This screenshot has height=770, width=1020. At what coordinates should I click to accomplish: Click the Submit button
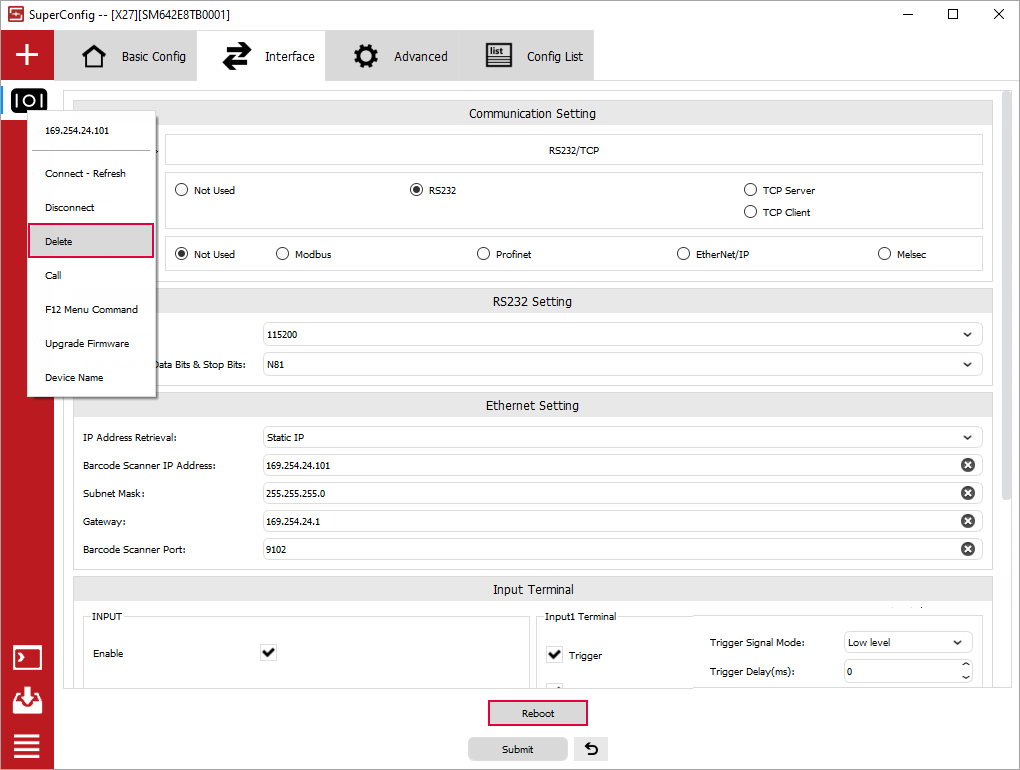(x=517, y=749)
